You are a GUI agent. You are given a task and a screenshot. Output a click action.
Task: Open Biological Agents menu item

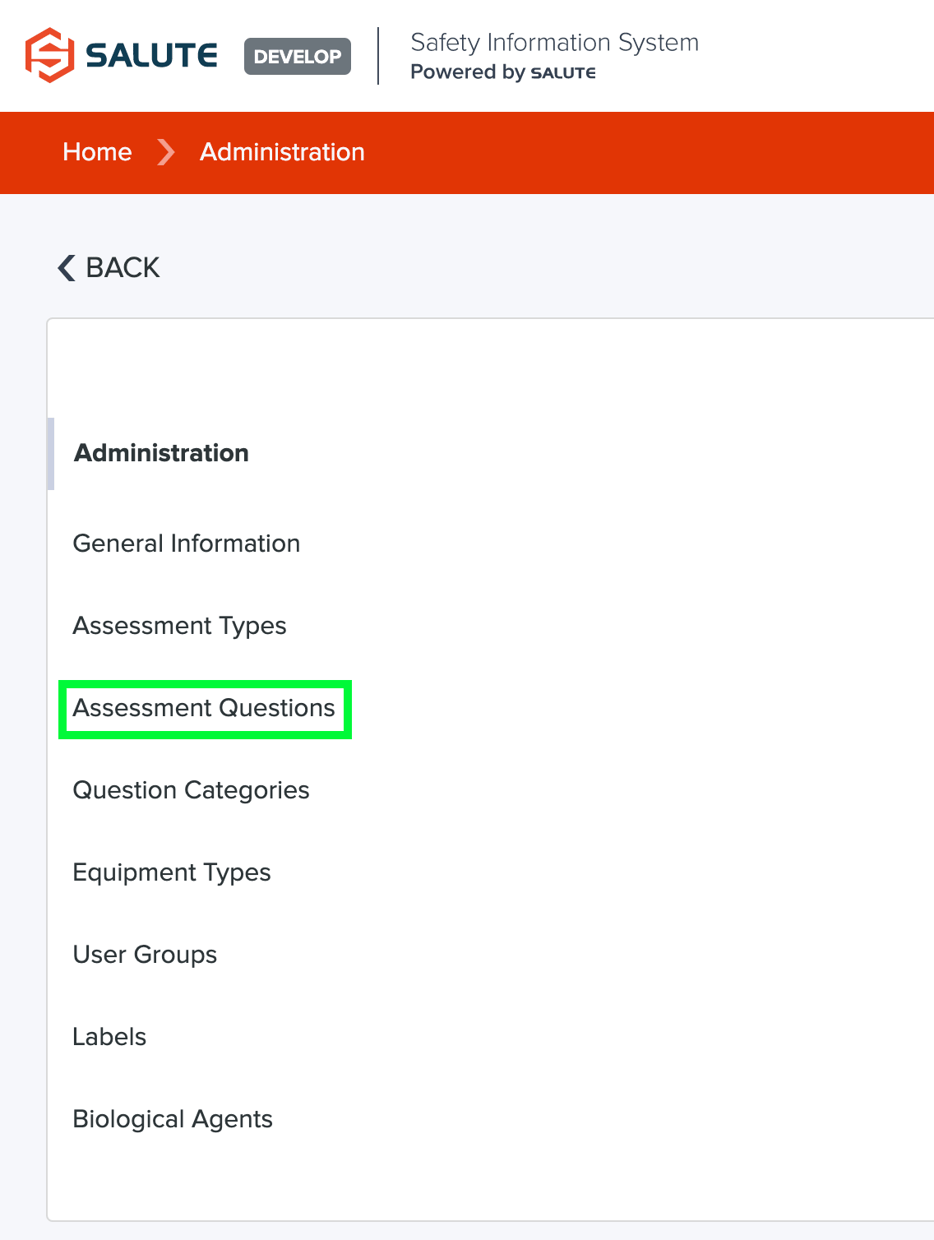tap(173, 1119)
